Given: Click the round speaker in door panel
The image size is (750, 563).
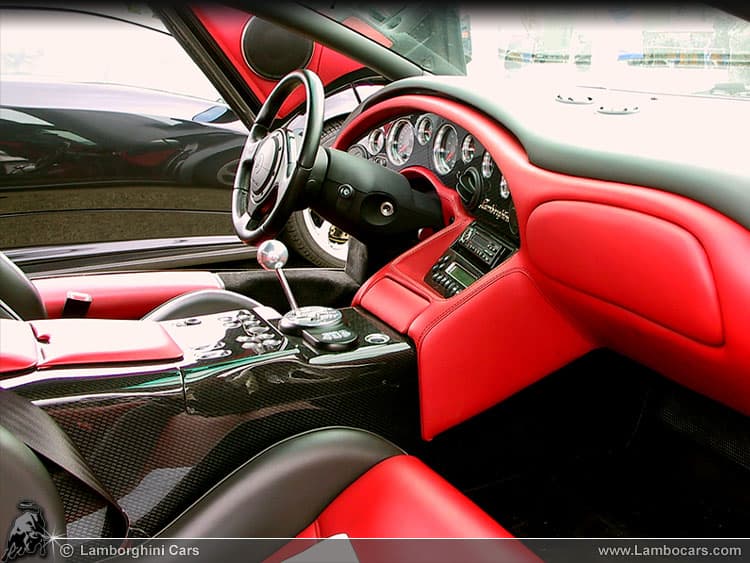Looking at the screenshot, I should point(277,48).
